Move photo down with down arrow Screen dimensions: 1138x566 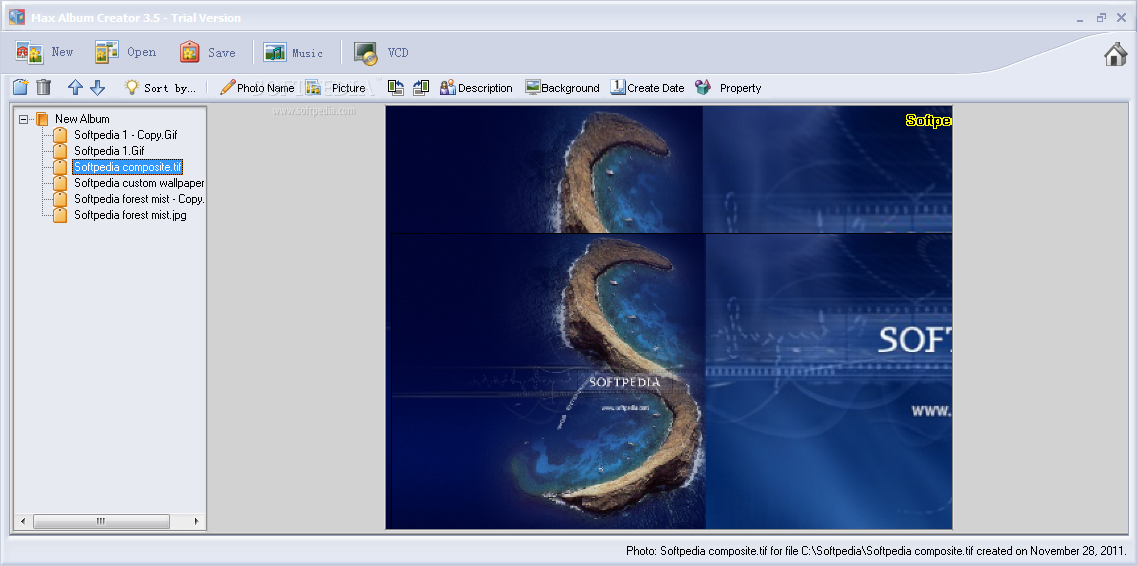pyautogui.click(x=97, y=87)
